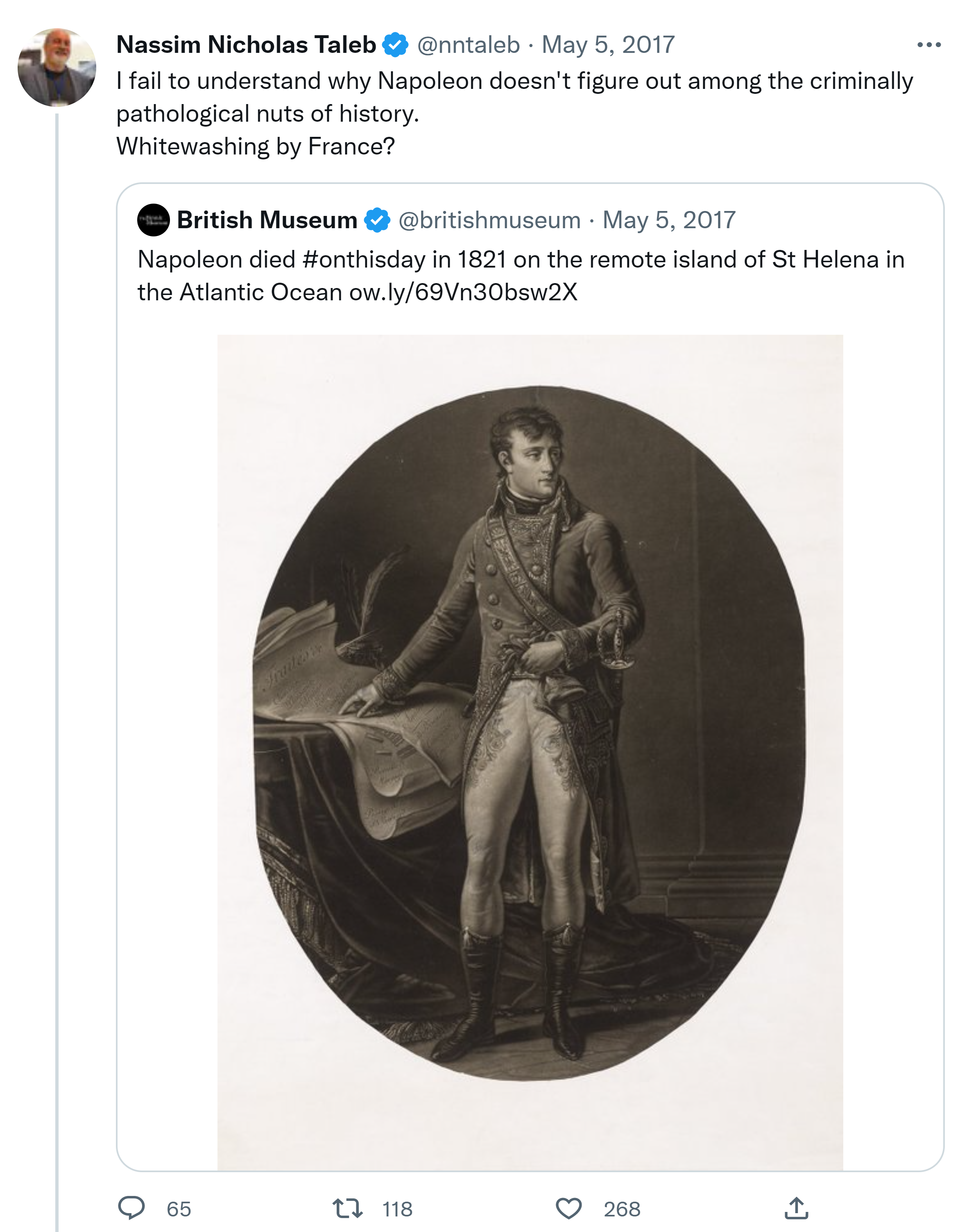
Task: Like the tweet with the heart icon
Action: pos(568,1208)
